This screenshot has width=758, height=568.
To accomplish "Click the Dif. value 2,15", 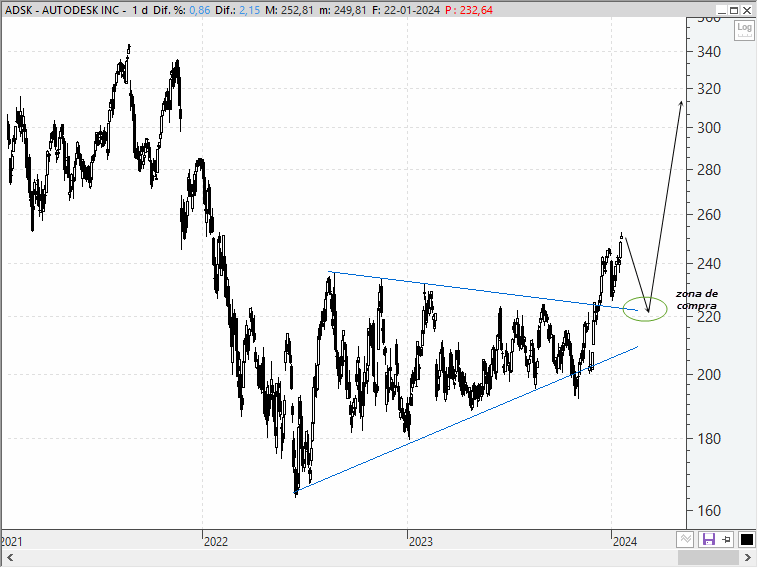I will tap(249, 10).
